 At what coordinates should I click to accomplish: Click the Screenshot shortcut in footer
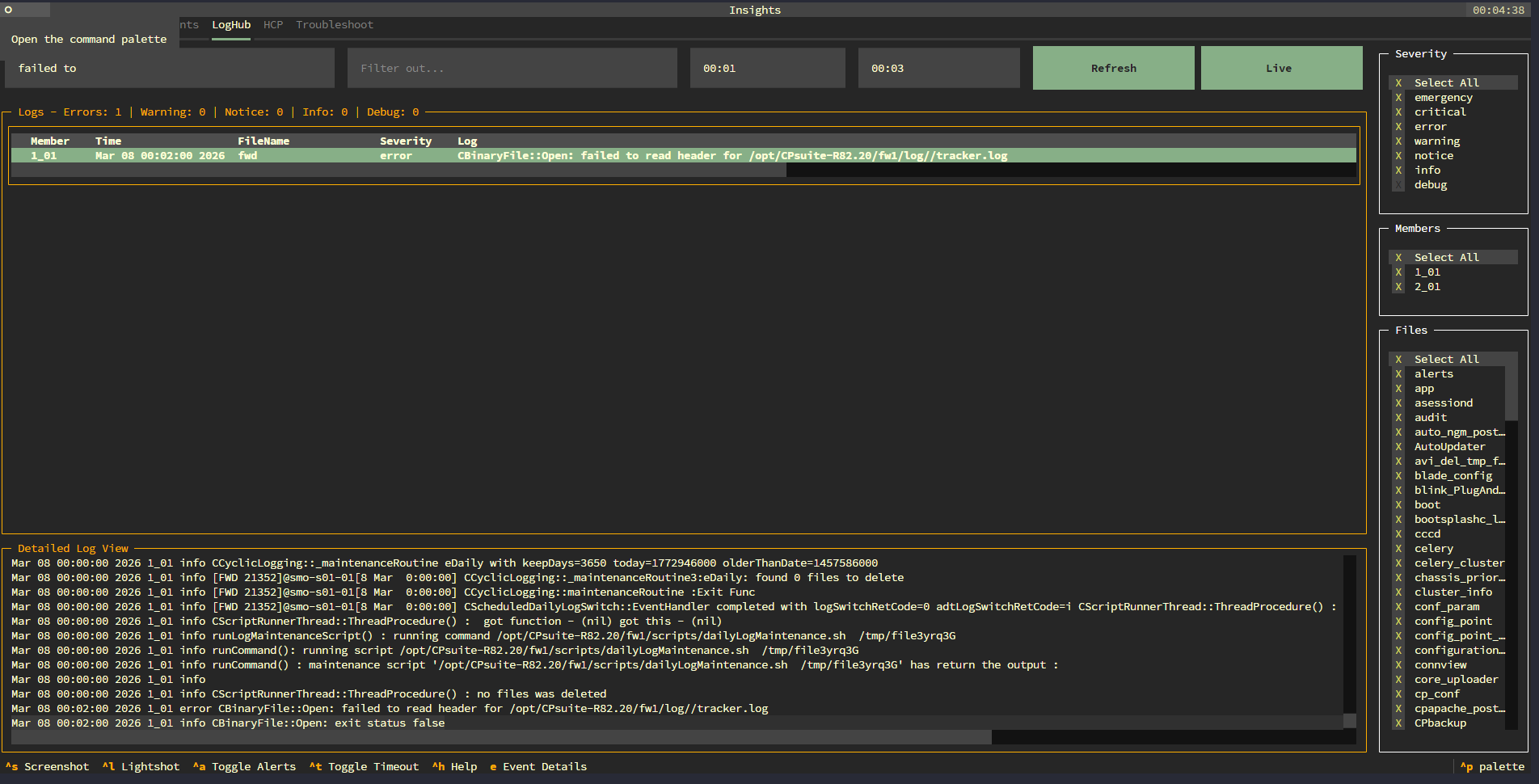coord(47,766)
